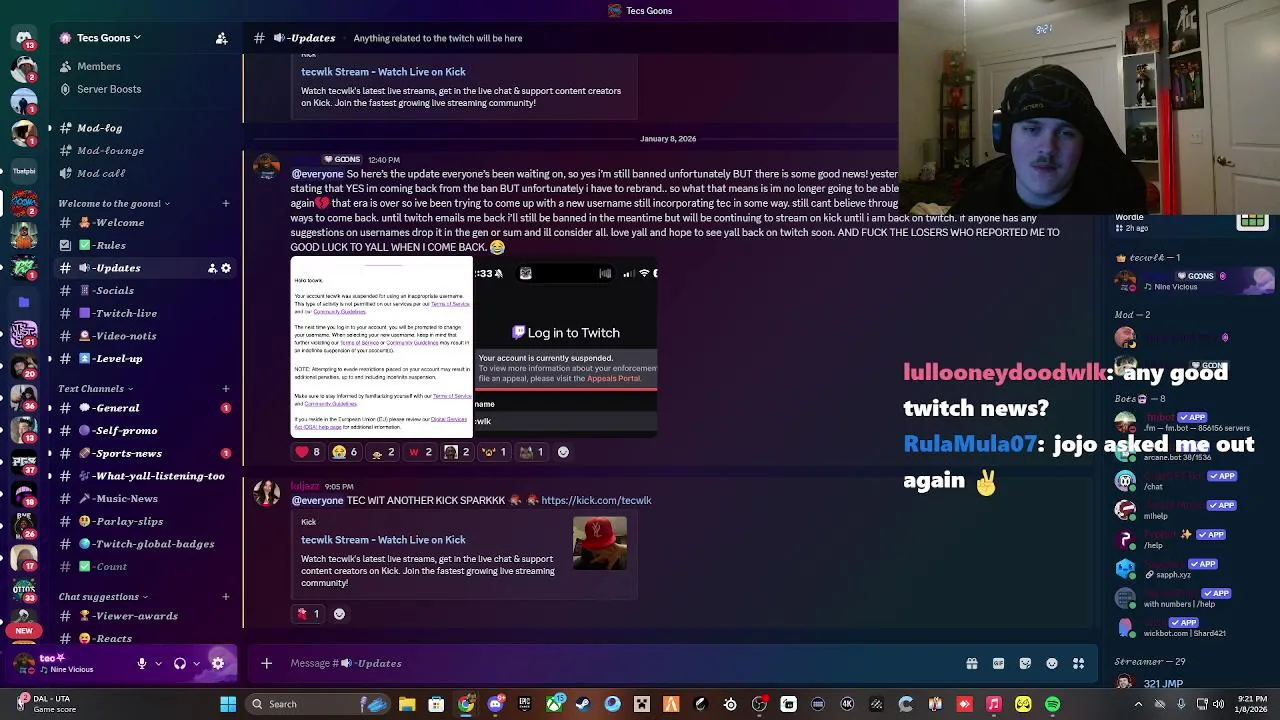Add reaction to the Kick Sparkk message
Screen dimensions: 1280x720
tap(339, 614)
